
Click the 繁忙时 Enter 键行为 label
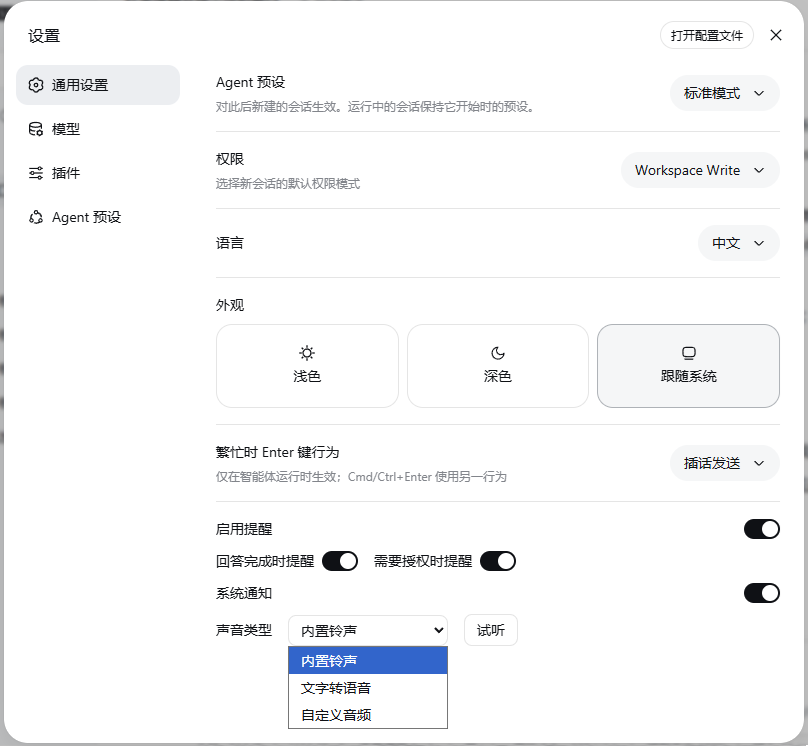tap(278, 452)
